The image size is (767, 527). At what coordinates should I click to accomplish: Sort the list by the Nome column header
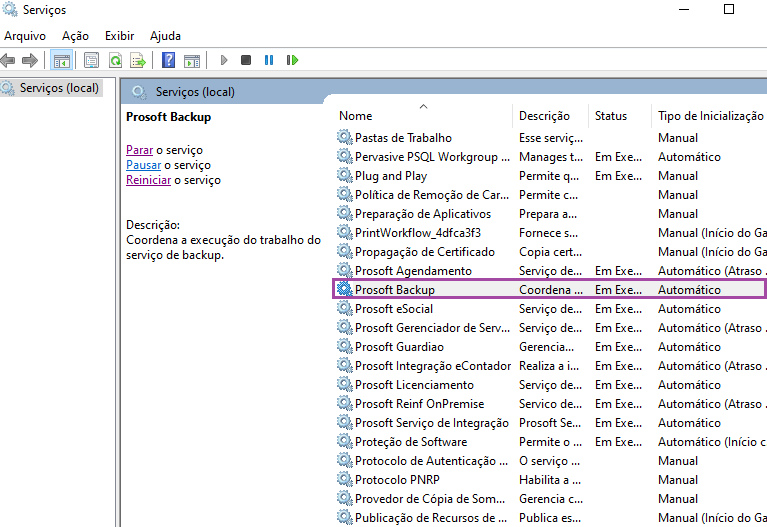(x=356, y=116)
